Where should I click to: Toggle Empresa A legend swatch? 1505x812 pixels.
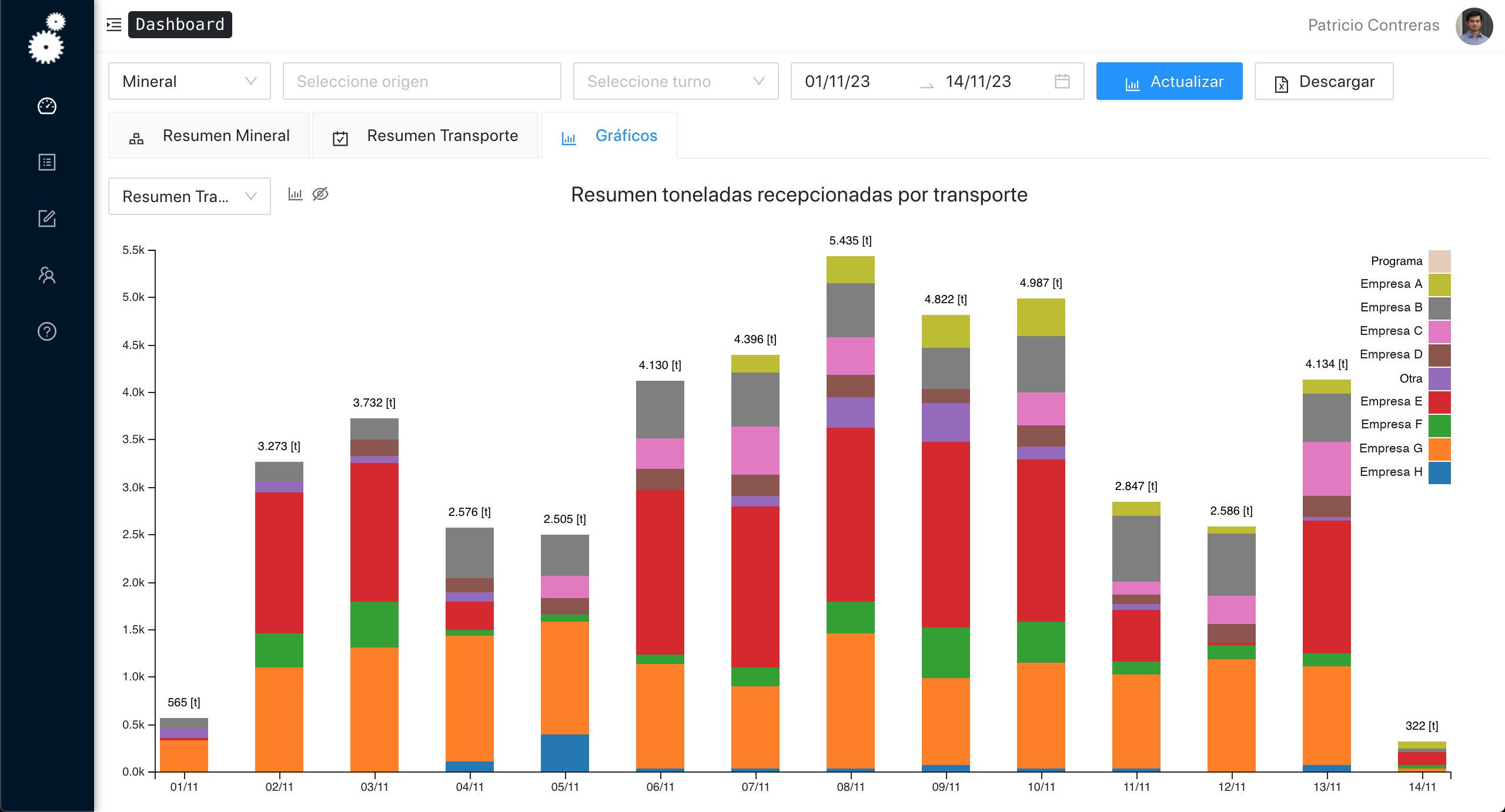coord(1440,285)
